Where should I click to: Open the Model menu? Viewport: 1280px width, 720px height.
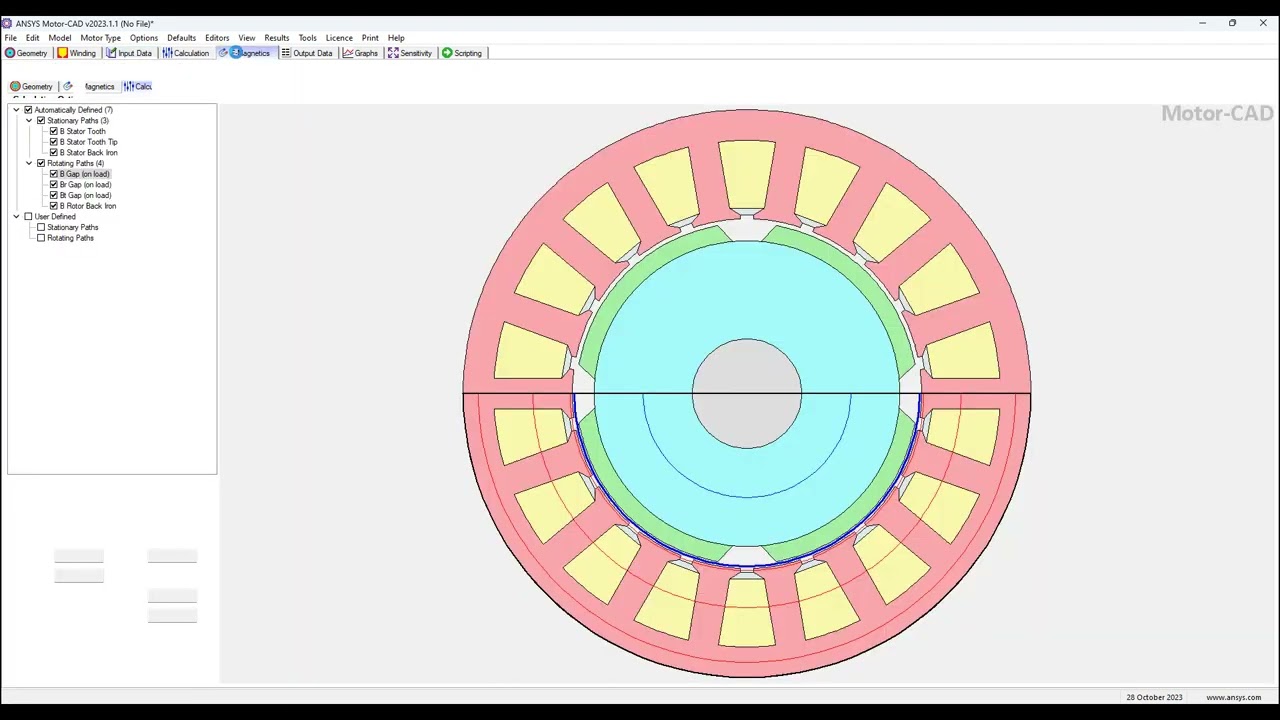[x=60, y=38]
